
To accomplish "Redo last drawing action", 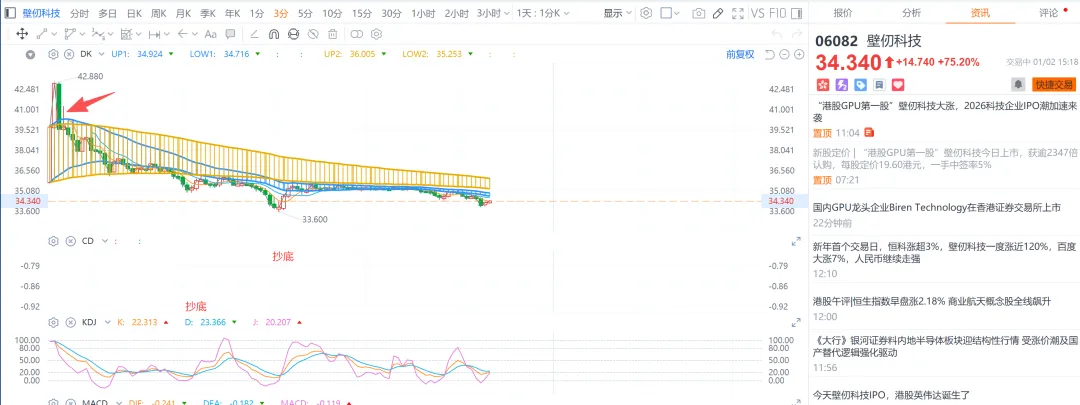I will click(x=796, y=33).
